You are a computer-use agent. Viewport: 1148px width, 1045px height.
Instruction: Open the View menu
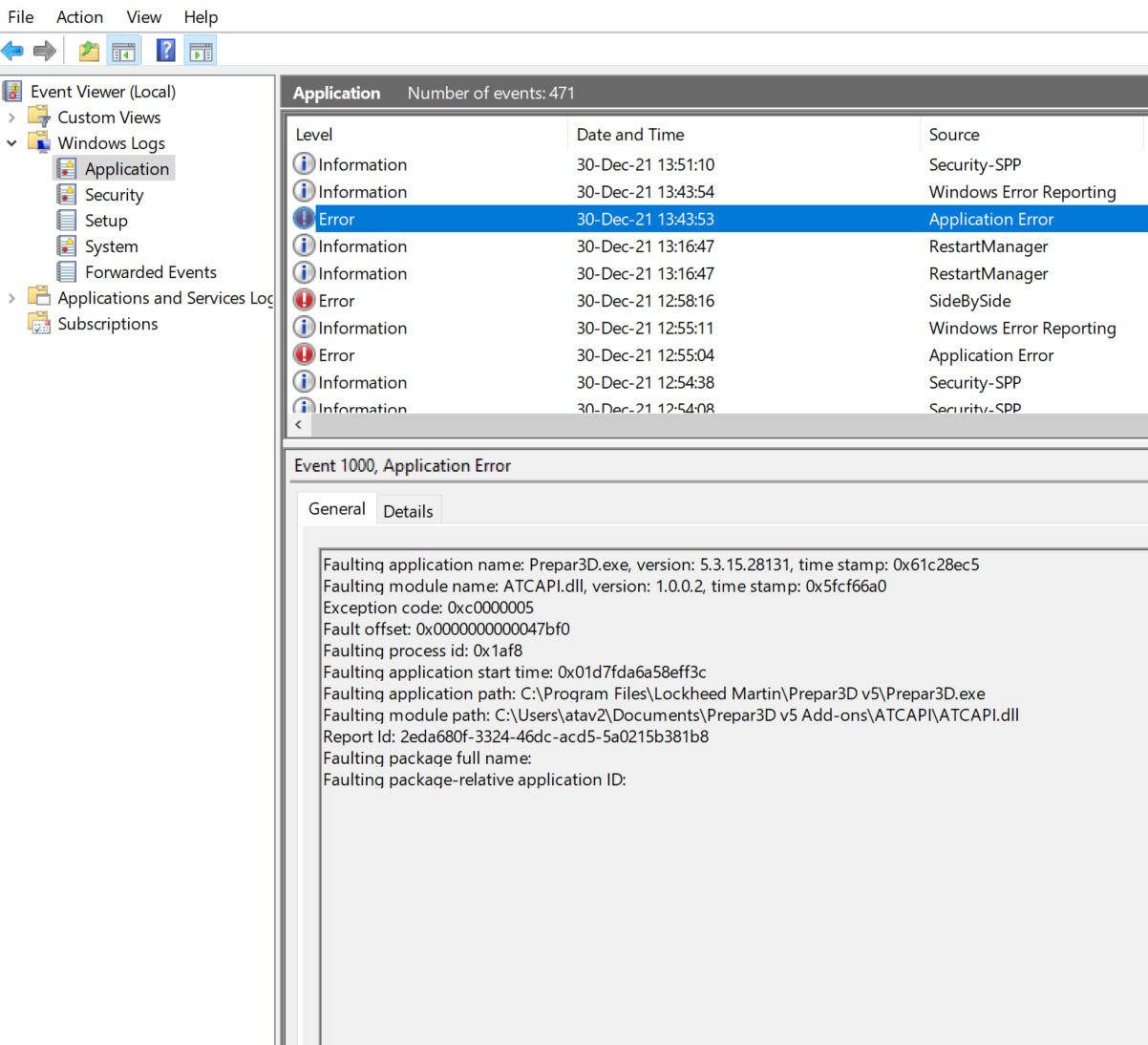143,17
